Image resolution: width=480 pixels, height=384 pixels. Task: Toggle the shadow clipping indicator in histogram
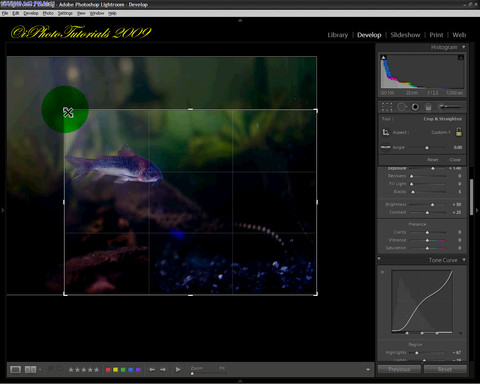pyautogui.click(x=384, y=57)
